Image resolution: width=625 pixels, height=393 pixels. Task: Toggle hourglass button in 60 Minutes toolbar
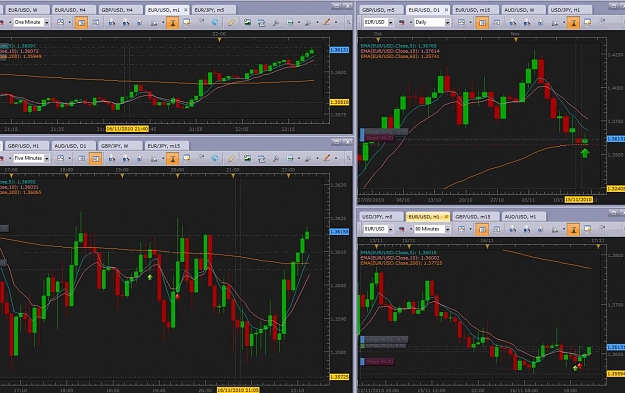point(574,229)
